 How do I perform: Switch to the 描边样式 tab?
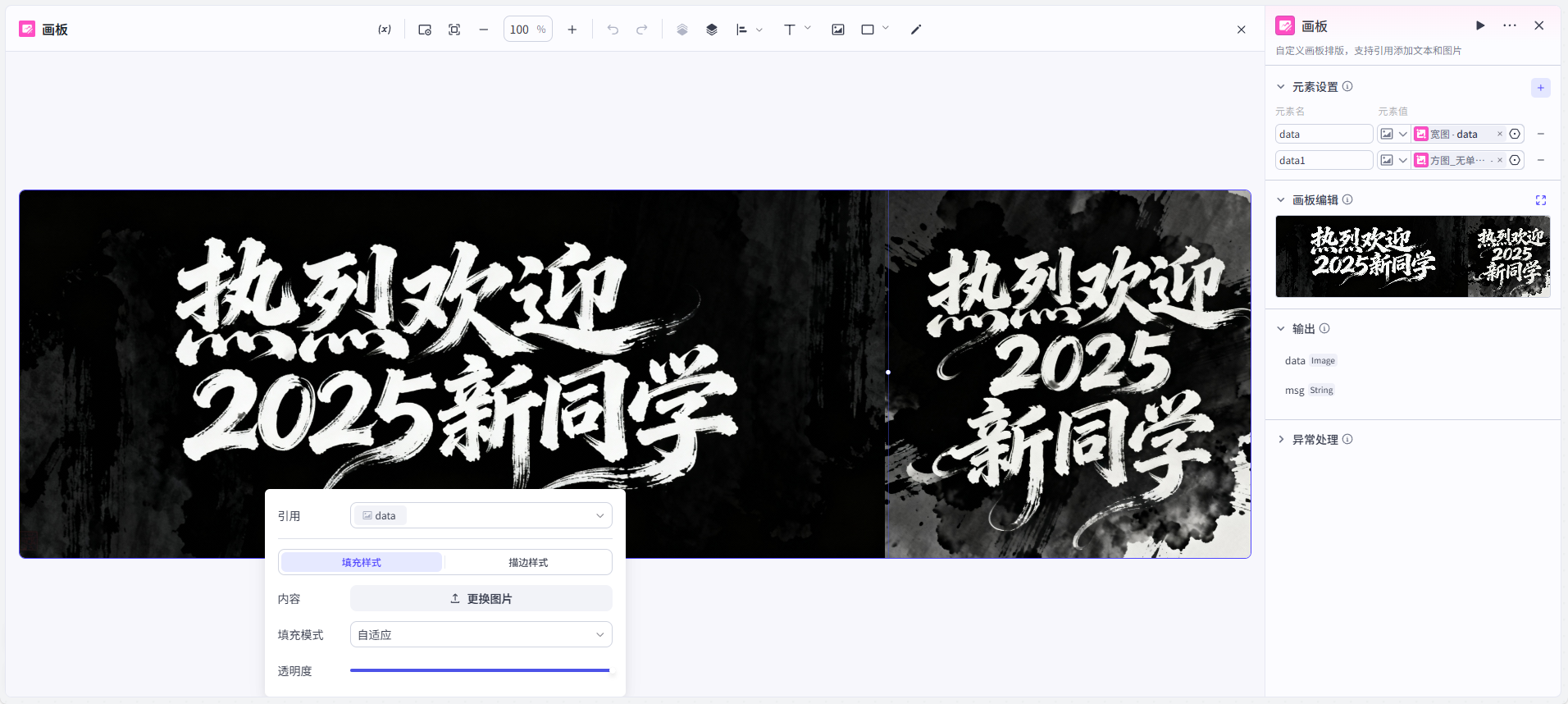click(x=528, y=562)
